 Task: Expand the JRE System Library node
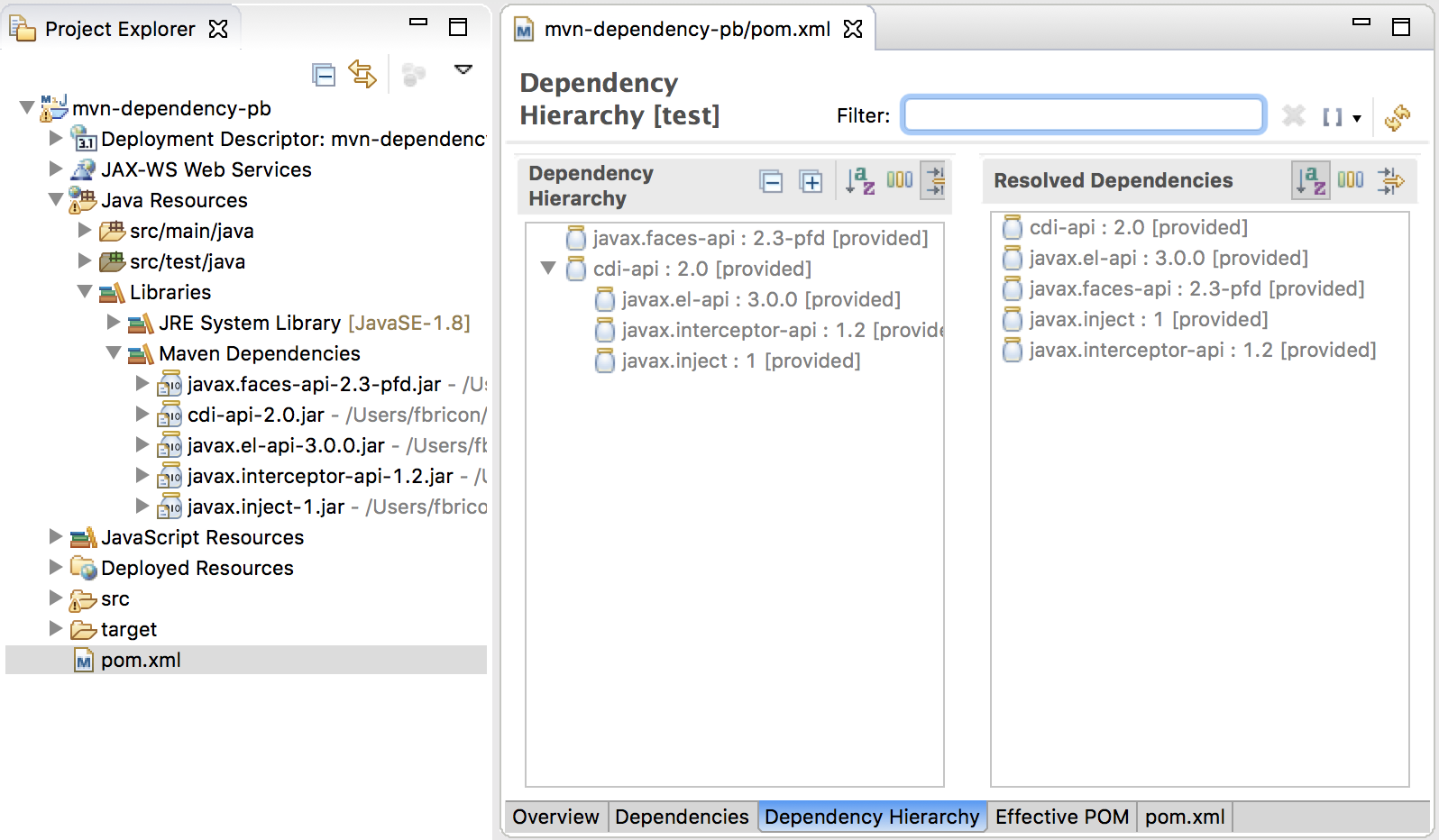[114, 322]
